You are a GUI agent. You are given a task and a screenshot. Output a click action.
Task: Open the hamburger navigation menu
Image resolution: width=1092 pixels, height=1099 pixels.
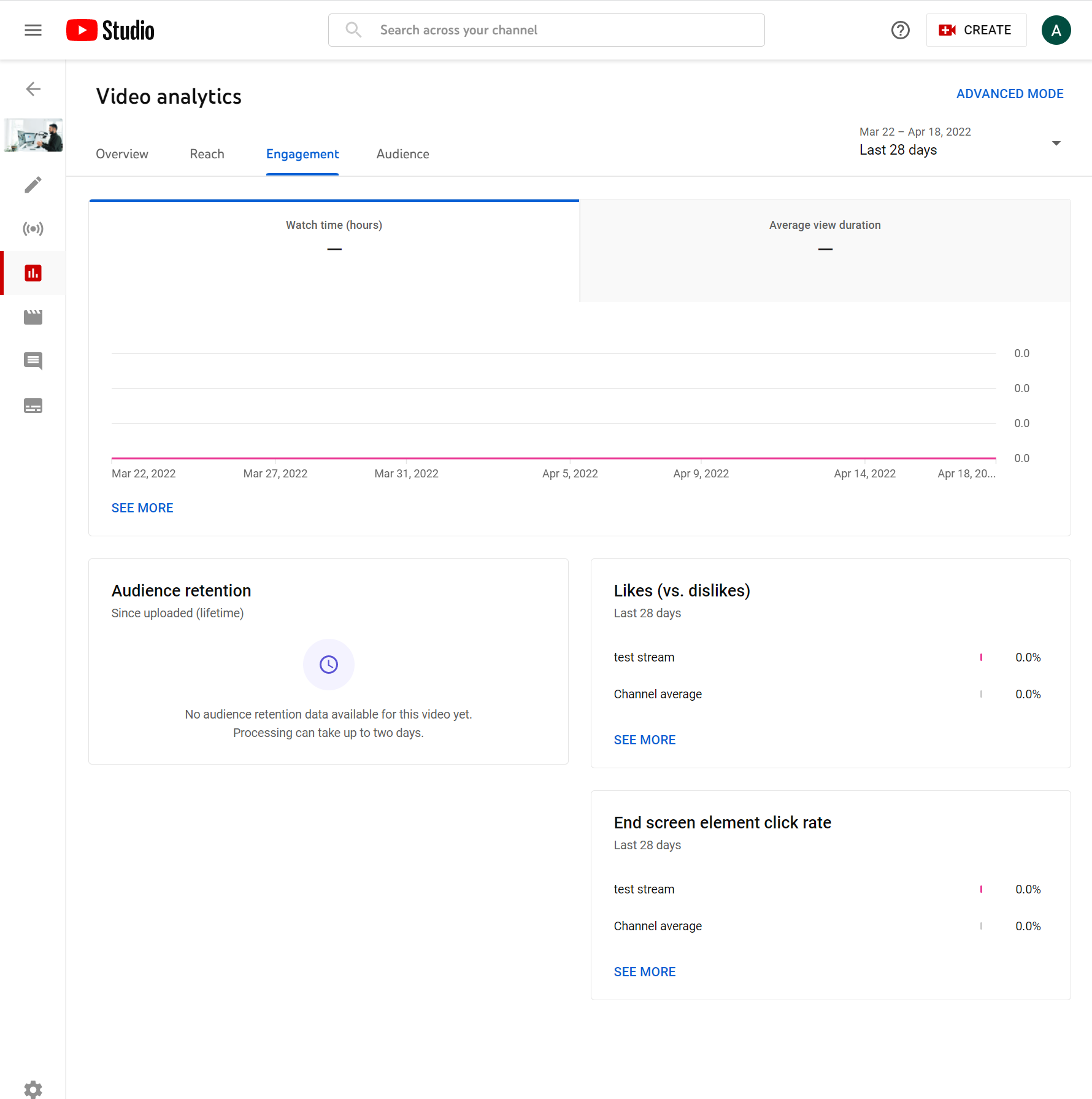click(x=33, y=30)
